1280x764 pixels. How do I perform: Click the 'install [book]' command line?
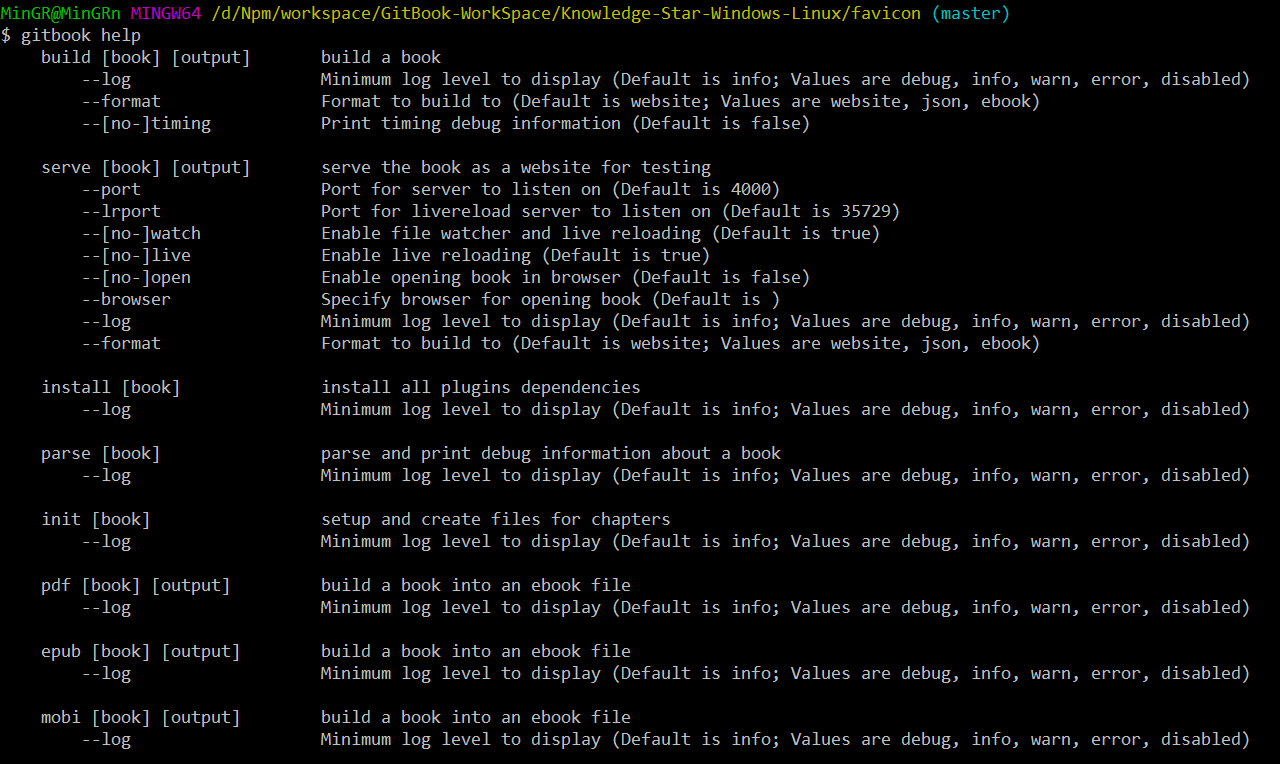coord(110,387)
